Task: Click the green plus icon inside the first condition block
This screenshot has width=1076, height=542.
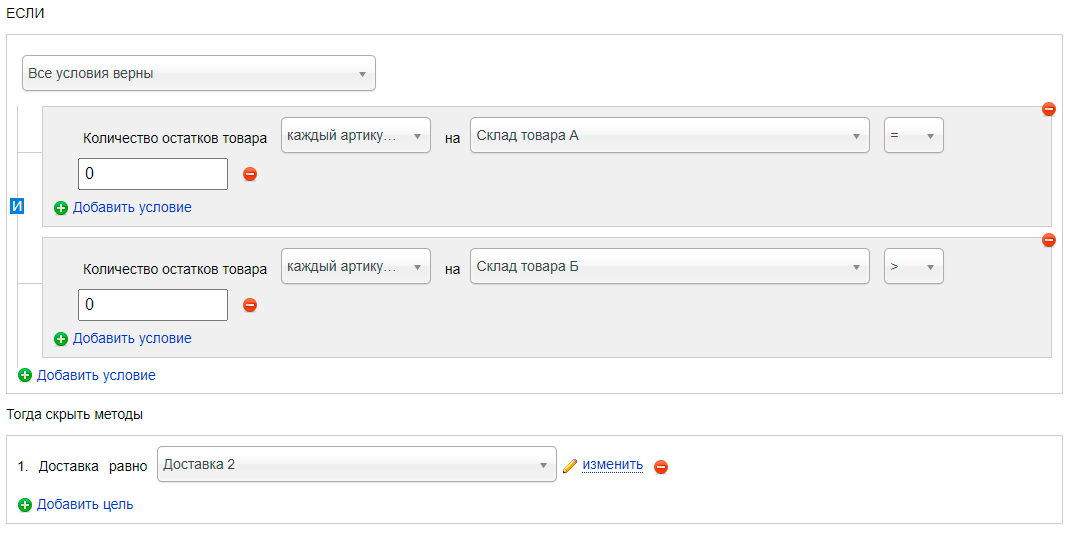Action: pyautogui.click(x=61, y=208)
